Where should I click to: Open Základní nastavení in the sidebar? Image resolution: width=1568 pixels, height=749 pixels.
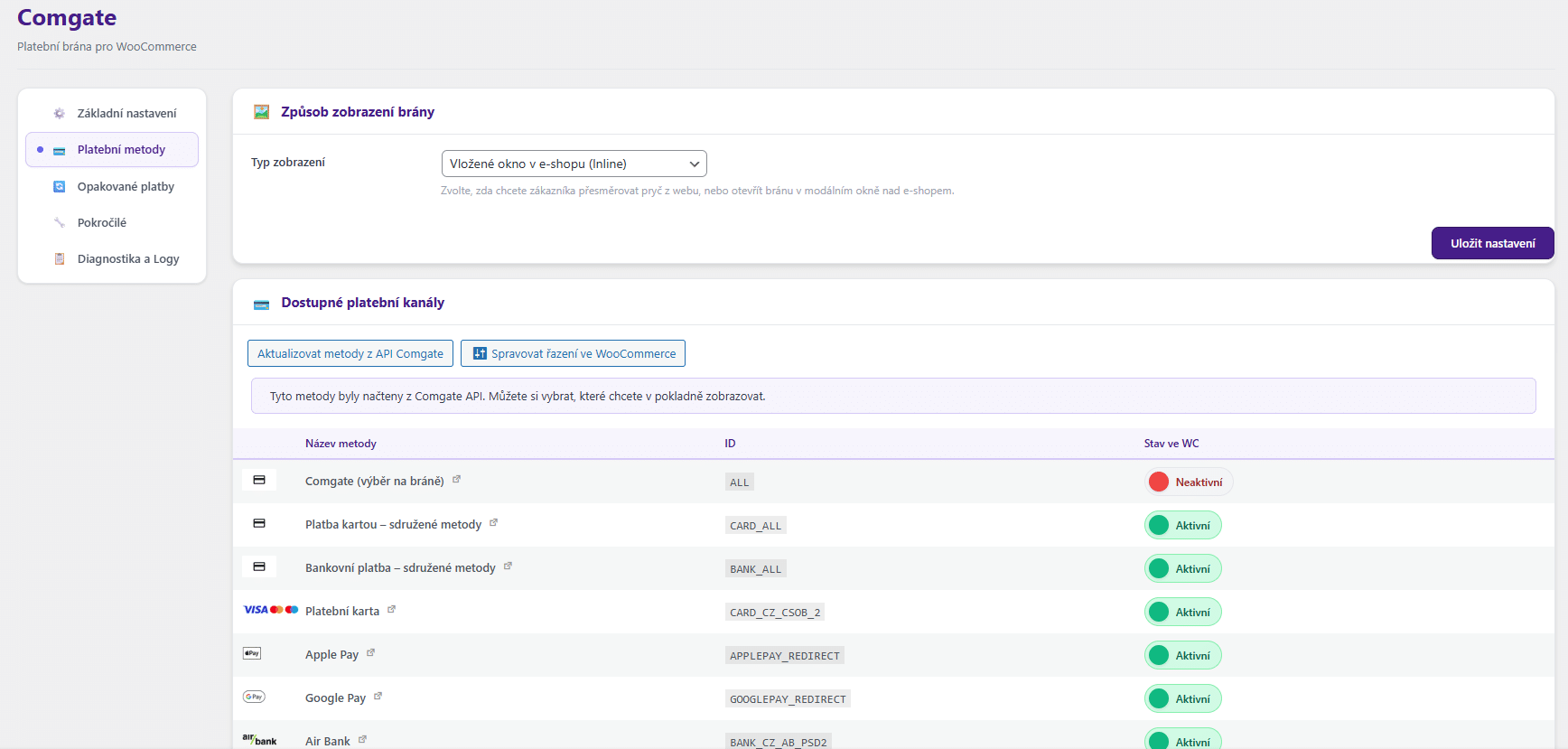coord(126,114)
